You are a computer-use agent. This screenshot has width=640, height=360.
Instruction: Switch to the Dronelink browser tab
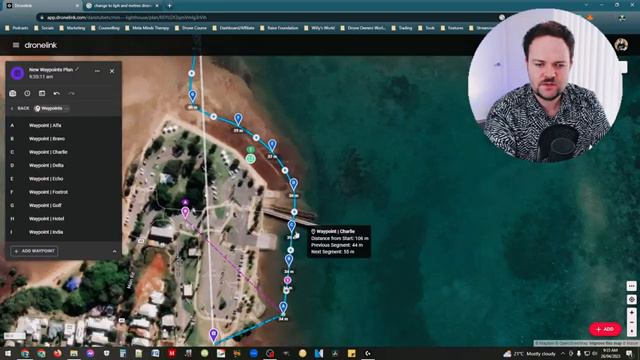pyautogui.click(x=41, y=6)
